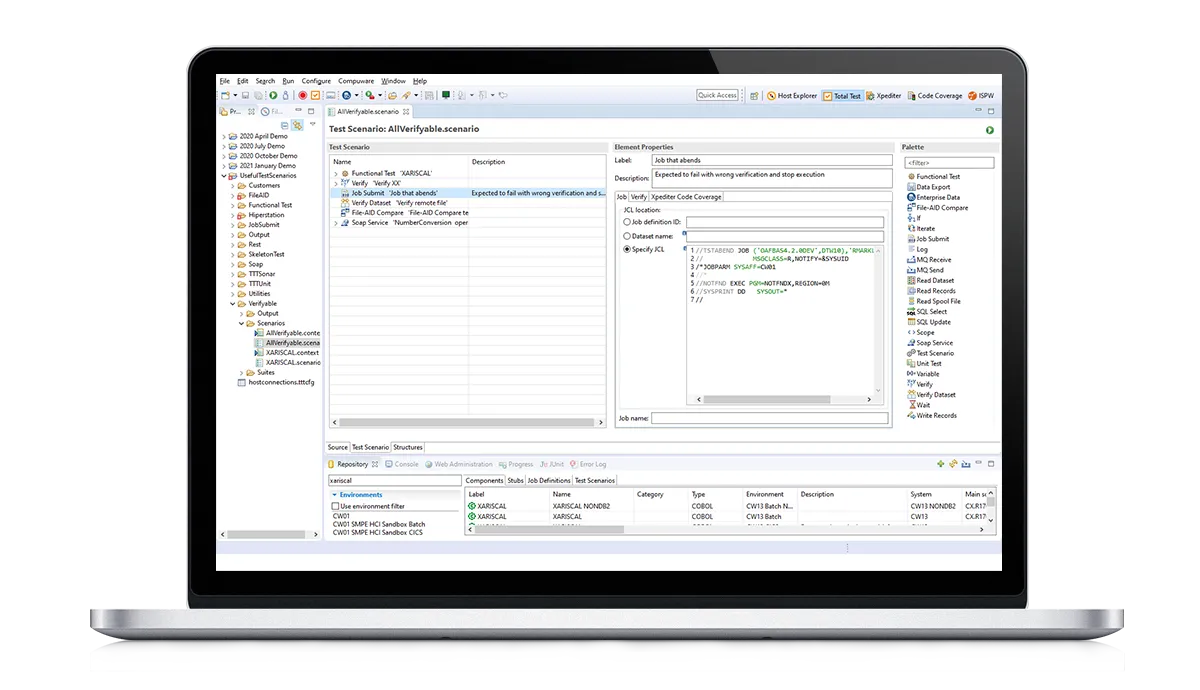The width and height of the screenshot is (1200, 690).
Task: Select Iterate in the Palette
Action: point(921,229)
